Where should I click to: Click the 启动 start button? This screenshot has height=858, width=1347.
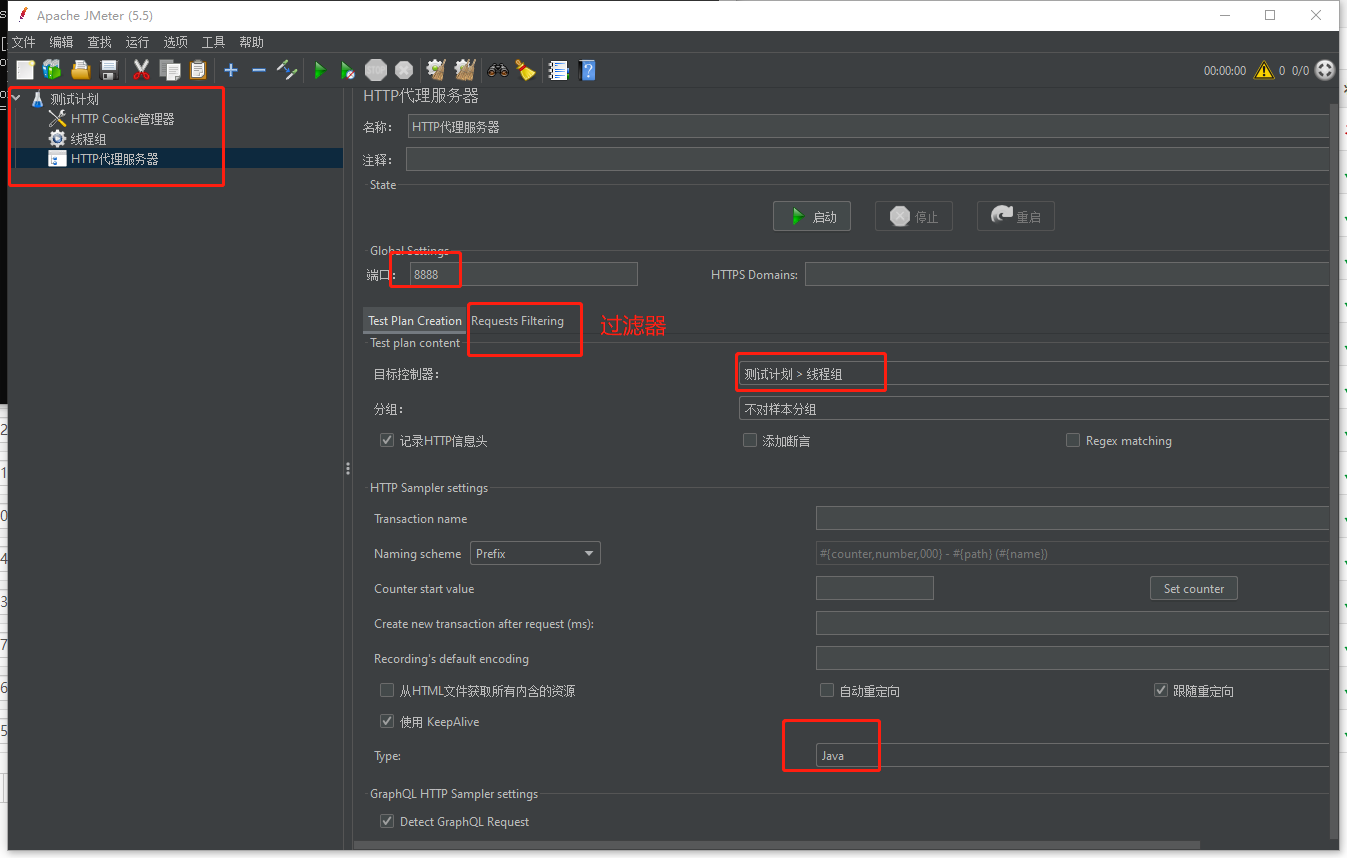coord(812,216)
